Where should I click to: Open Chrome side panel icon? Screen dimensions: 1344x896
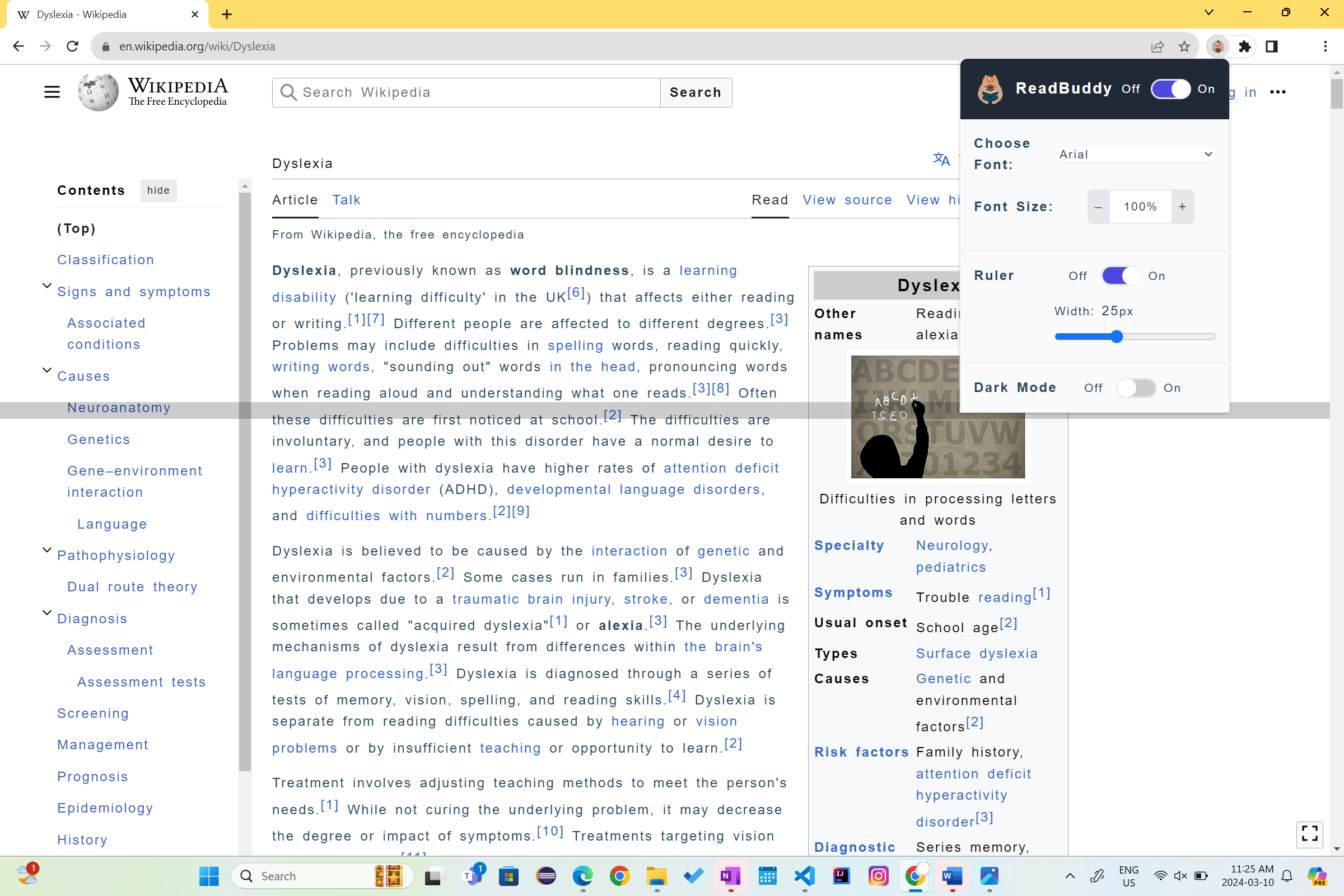(1271, 46)
